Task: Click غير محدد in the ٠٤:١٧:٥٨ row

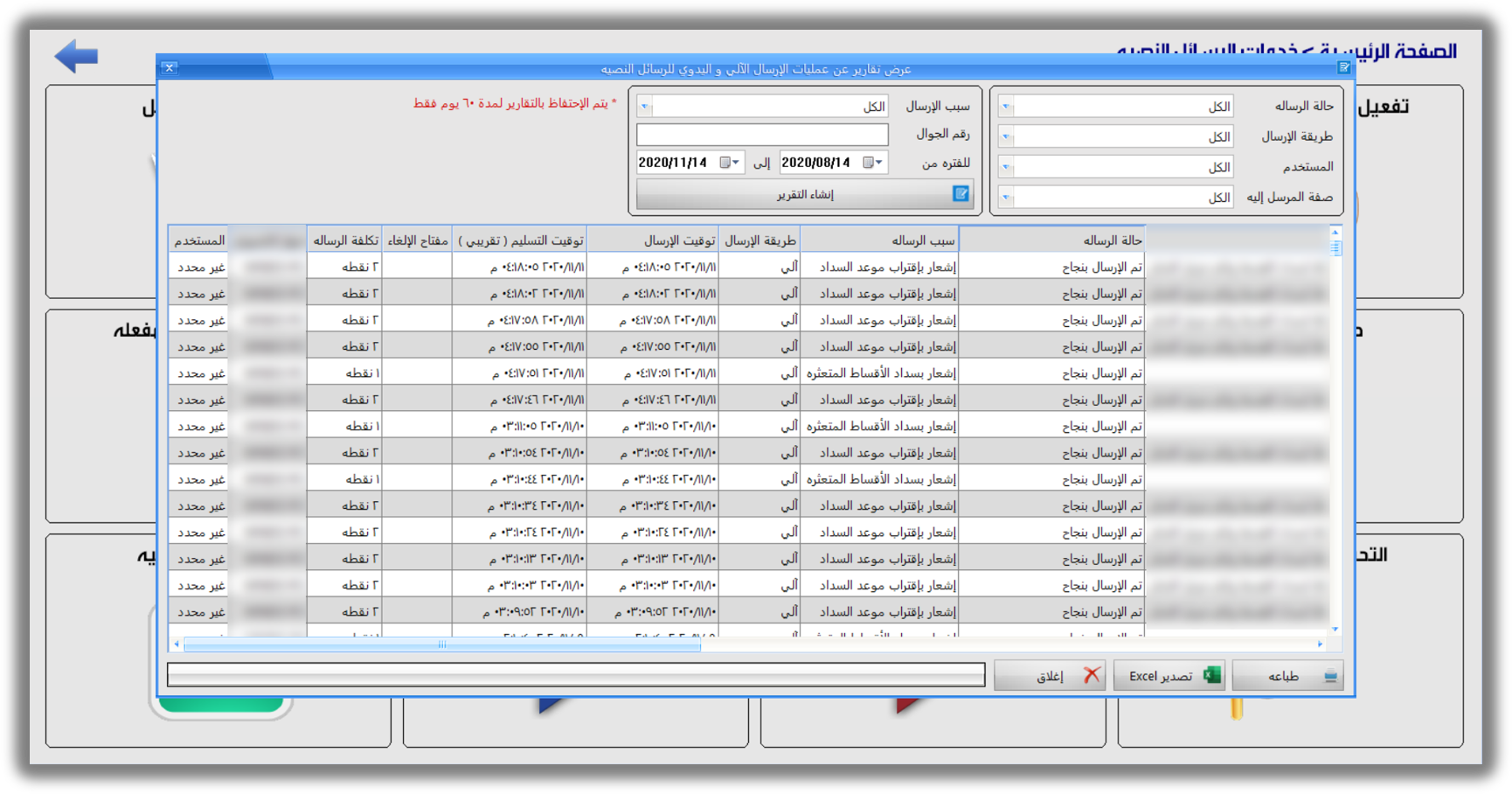Action: (198, 320)
